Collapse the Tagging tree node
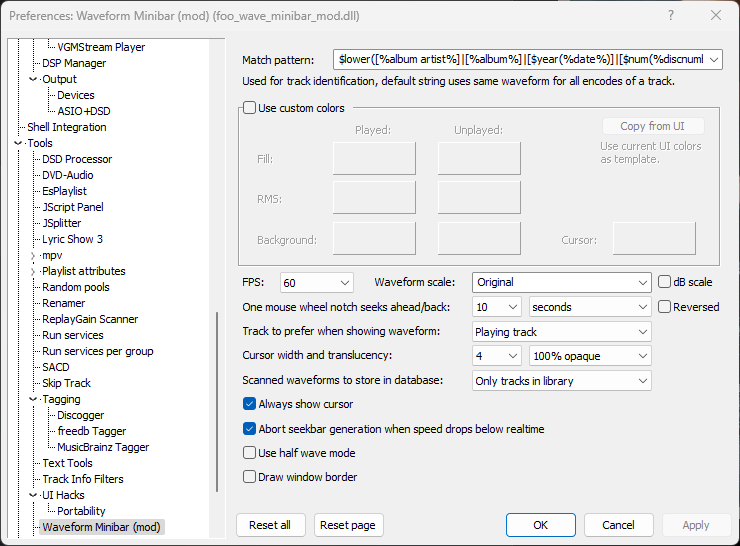740x546 pixels. 33,399
